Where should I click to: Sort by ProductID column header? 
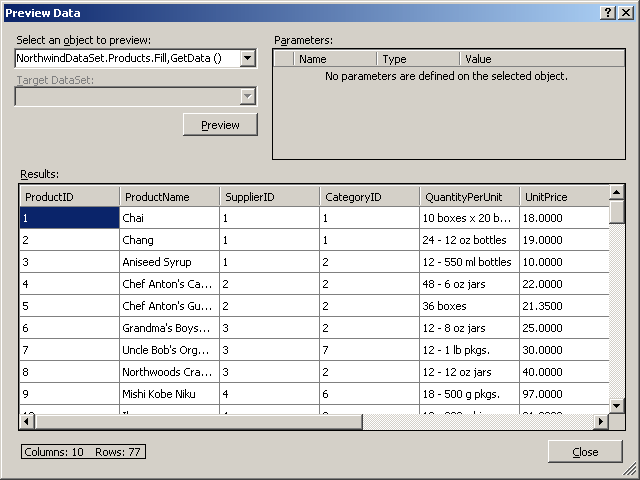click(69, 197)
